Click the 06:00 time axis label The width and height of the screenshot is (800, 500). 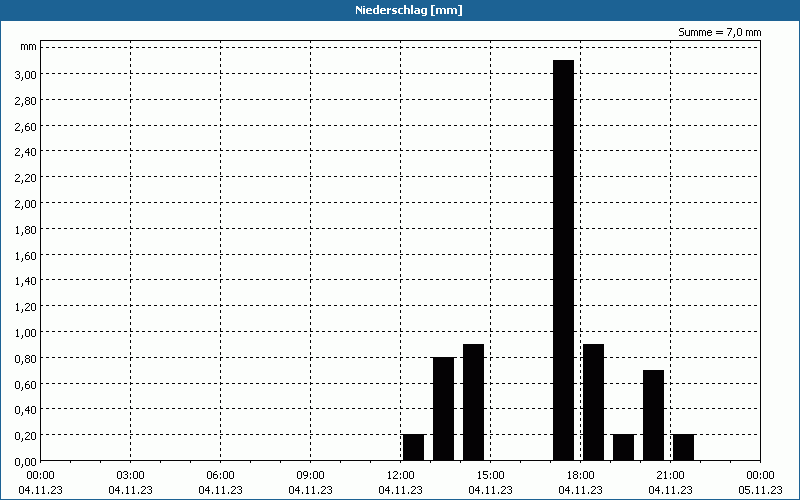220,476
